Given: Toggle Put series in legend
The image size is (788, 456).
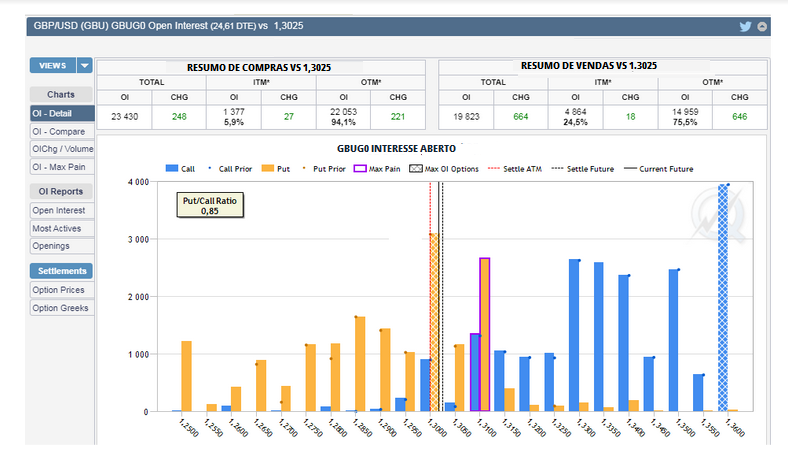Looking at the screenshot, I should (x=276, y=169).
